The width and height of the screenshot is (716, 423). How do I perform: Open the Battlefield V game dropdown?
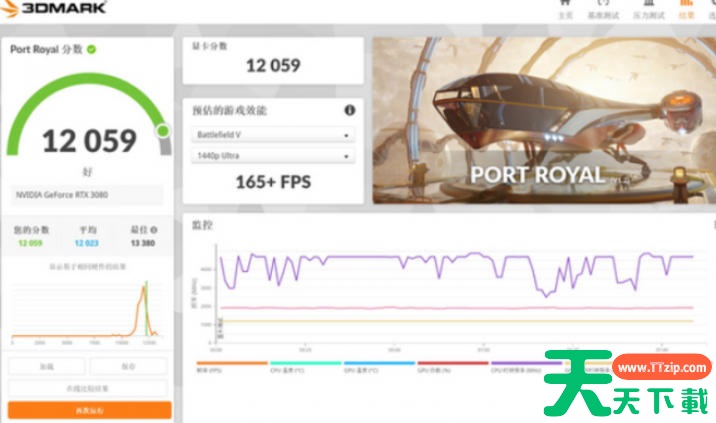(x=273, y=135)
